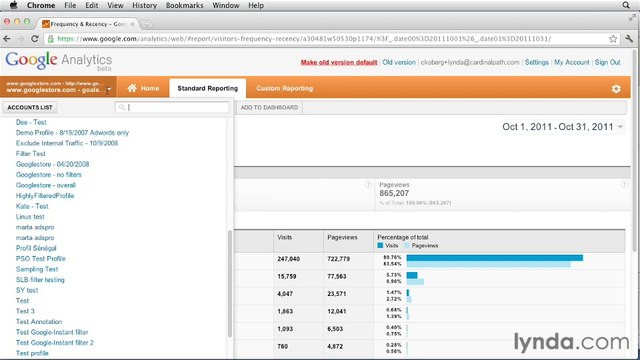Select the PSO Test Profile
640x360 pixels.
pos(40,259)
